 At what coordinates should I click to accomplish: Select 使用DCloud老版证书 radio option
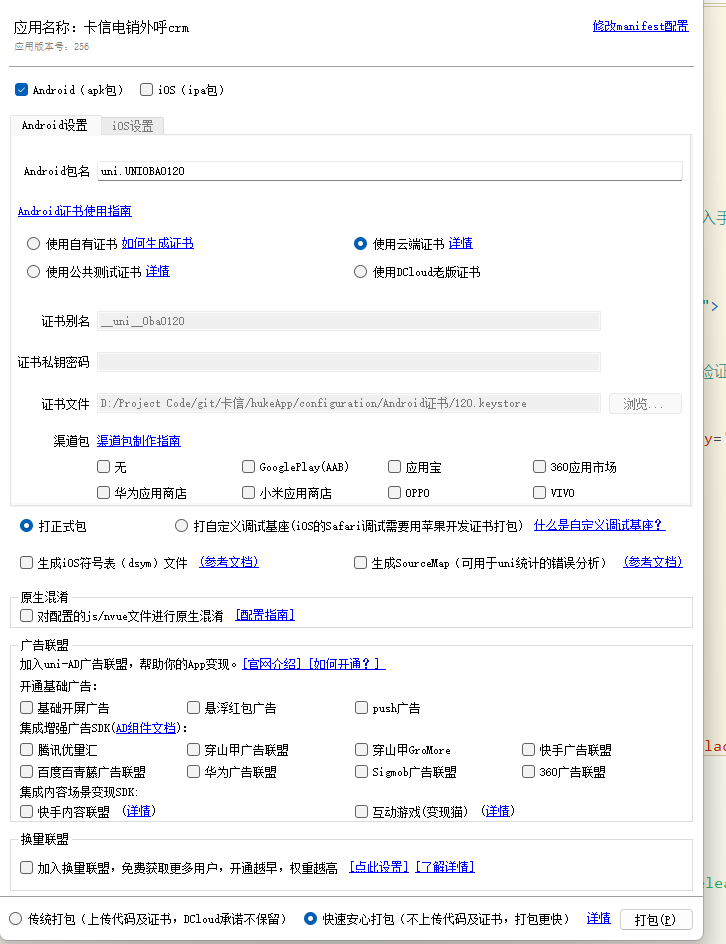click(361, 272)
